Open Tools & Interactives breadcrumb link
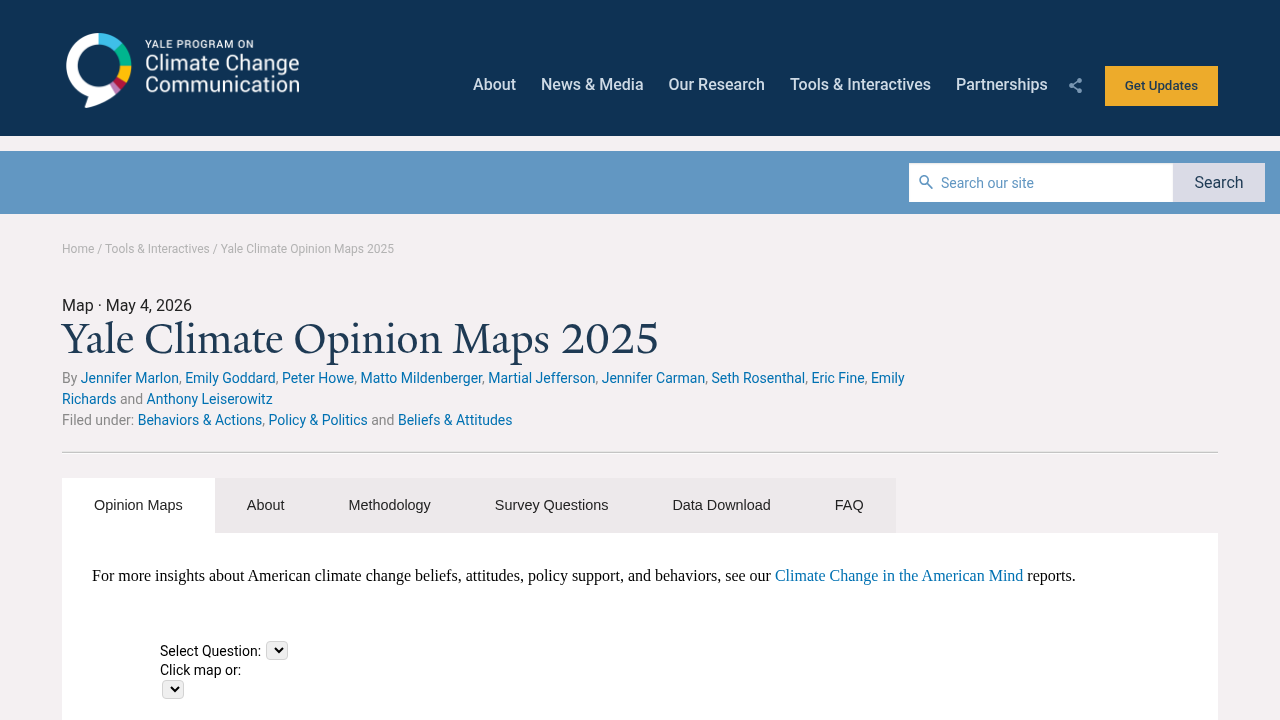This screenshot has height=720, width=1280. point(157,249)
